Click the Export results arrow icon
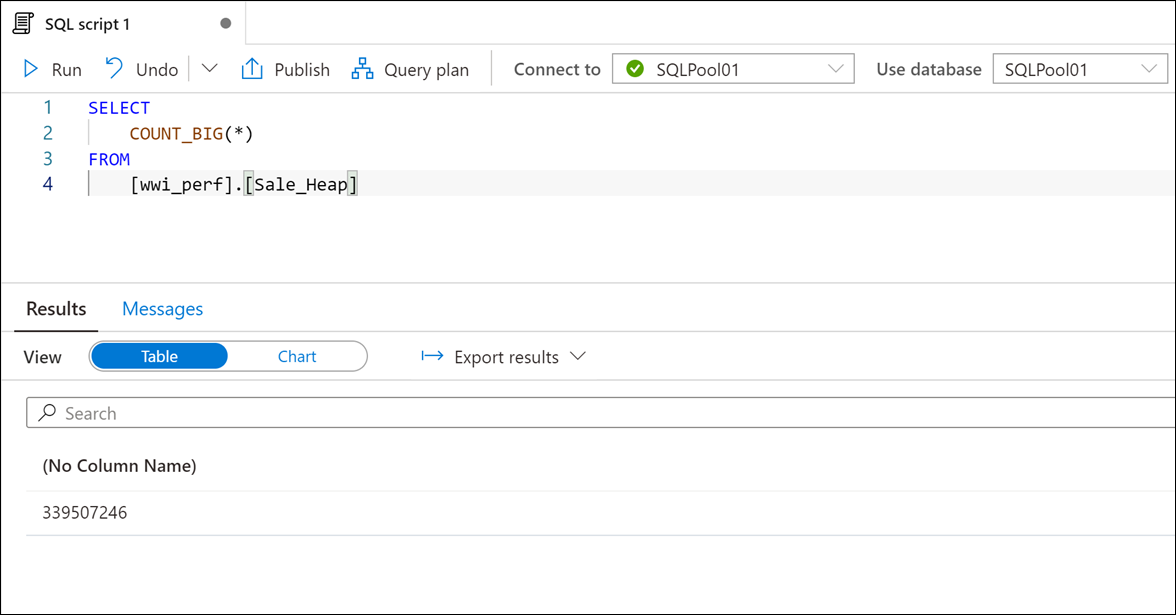The height and width of the screenshot is (615, 1176). tap(431, 356)
